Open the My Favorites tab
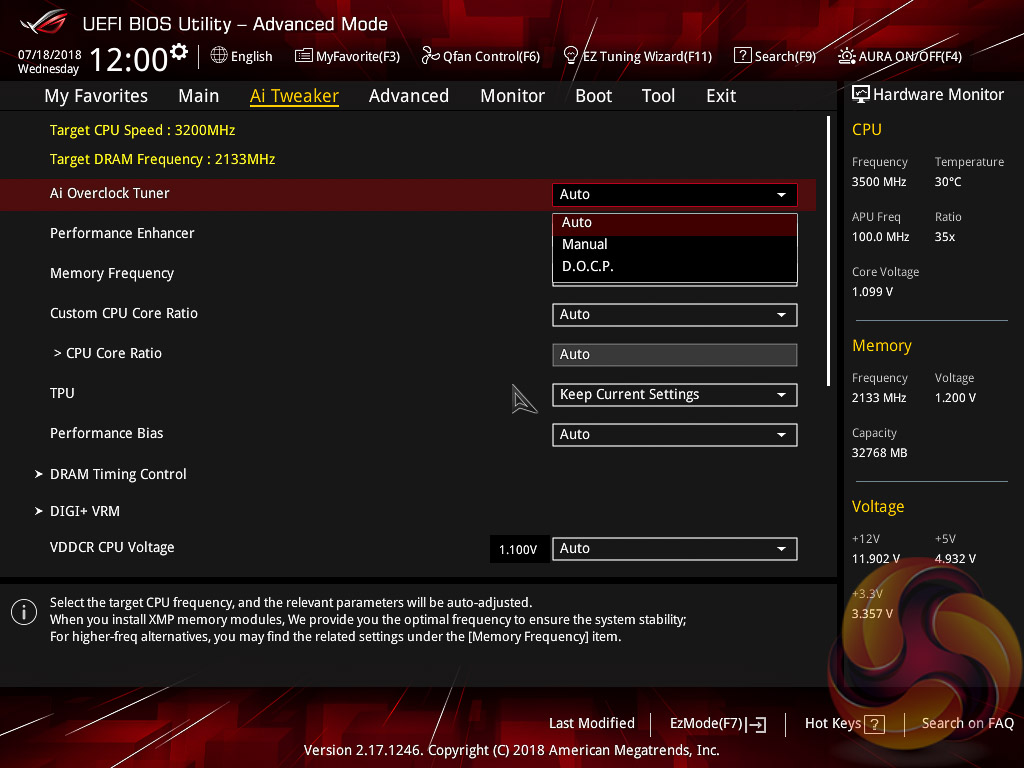The image size is (1024, 768). (96, 96)
